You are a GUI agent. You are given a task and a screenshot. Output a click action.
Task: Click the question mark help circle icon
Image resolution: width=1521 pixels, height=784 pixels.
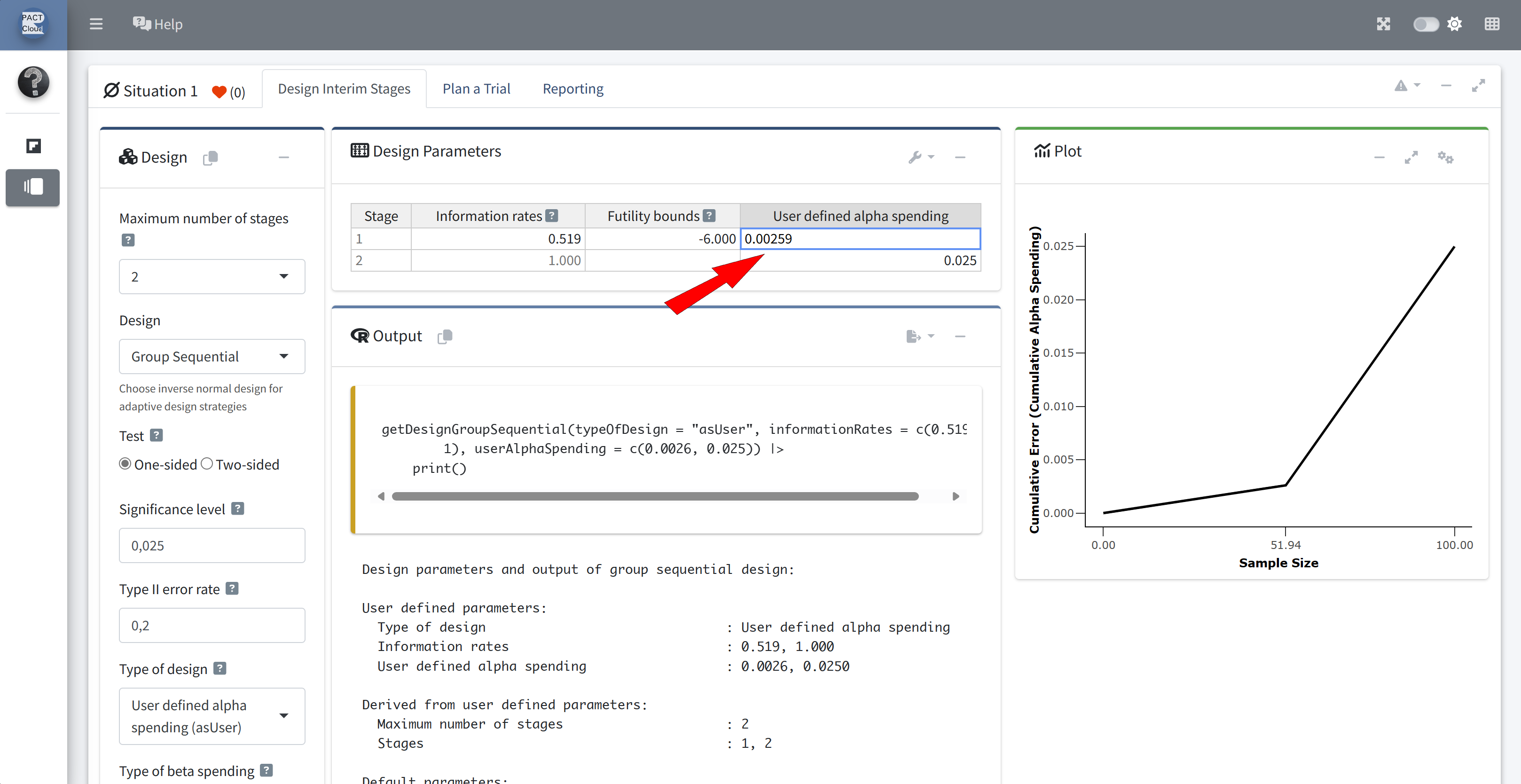tap(33, 81)
